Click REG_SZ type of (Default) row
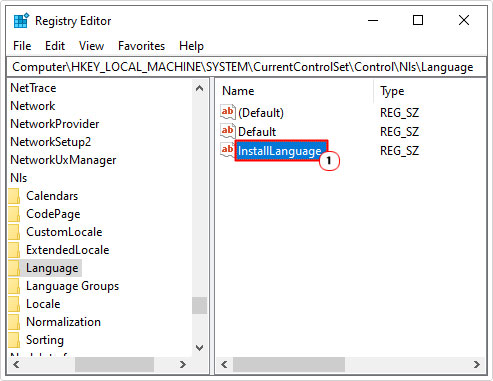This screenshot has width=493, height=381. tap(399, 113)
